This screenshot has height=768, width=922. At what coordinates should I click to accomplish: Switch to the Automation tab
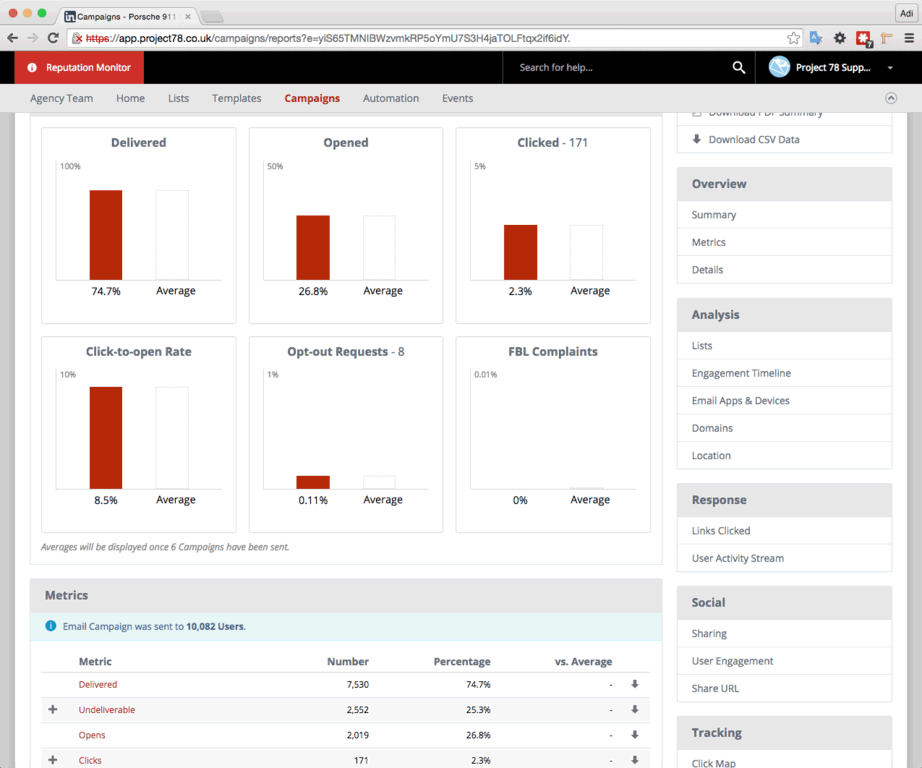(390, 98)
